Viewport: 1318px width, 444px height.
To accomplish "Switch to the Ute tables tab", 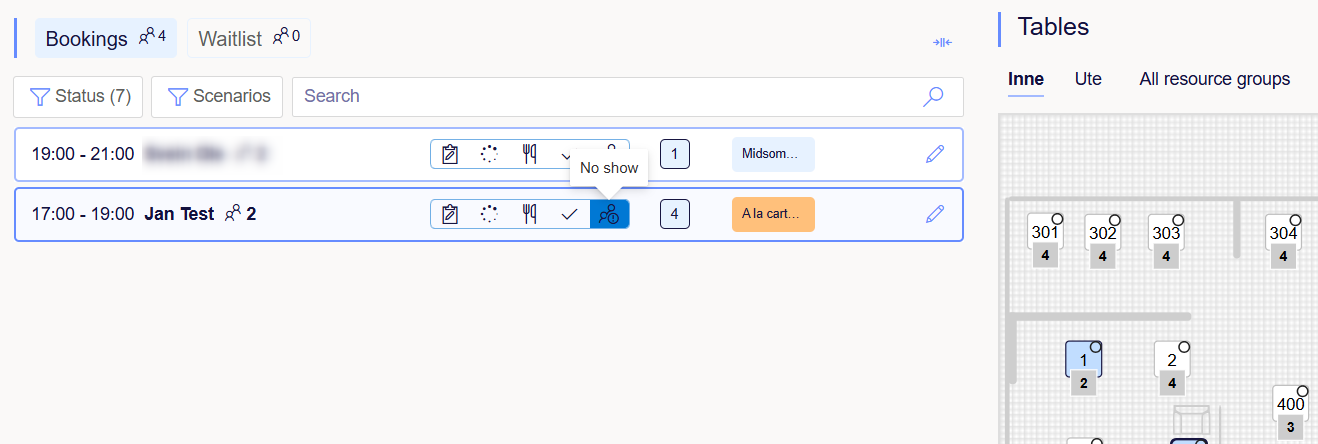I will (1087, 79).
